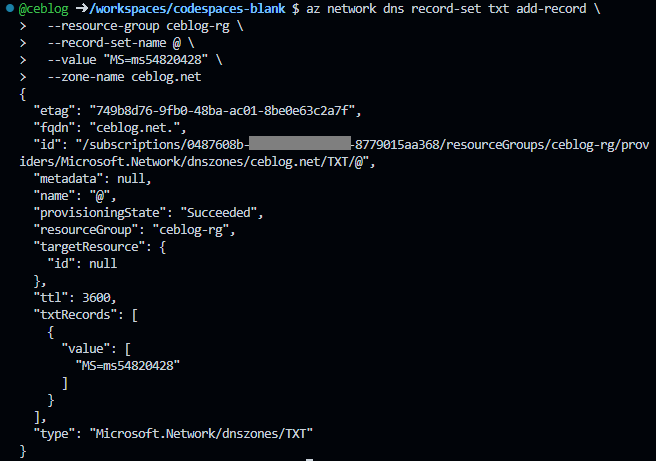Click the blue dot prompt indicator
The image size is (656, 461).
click(x=10, y=8)
